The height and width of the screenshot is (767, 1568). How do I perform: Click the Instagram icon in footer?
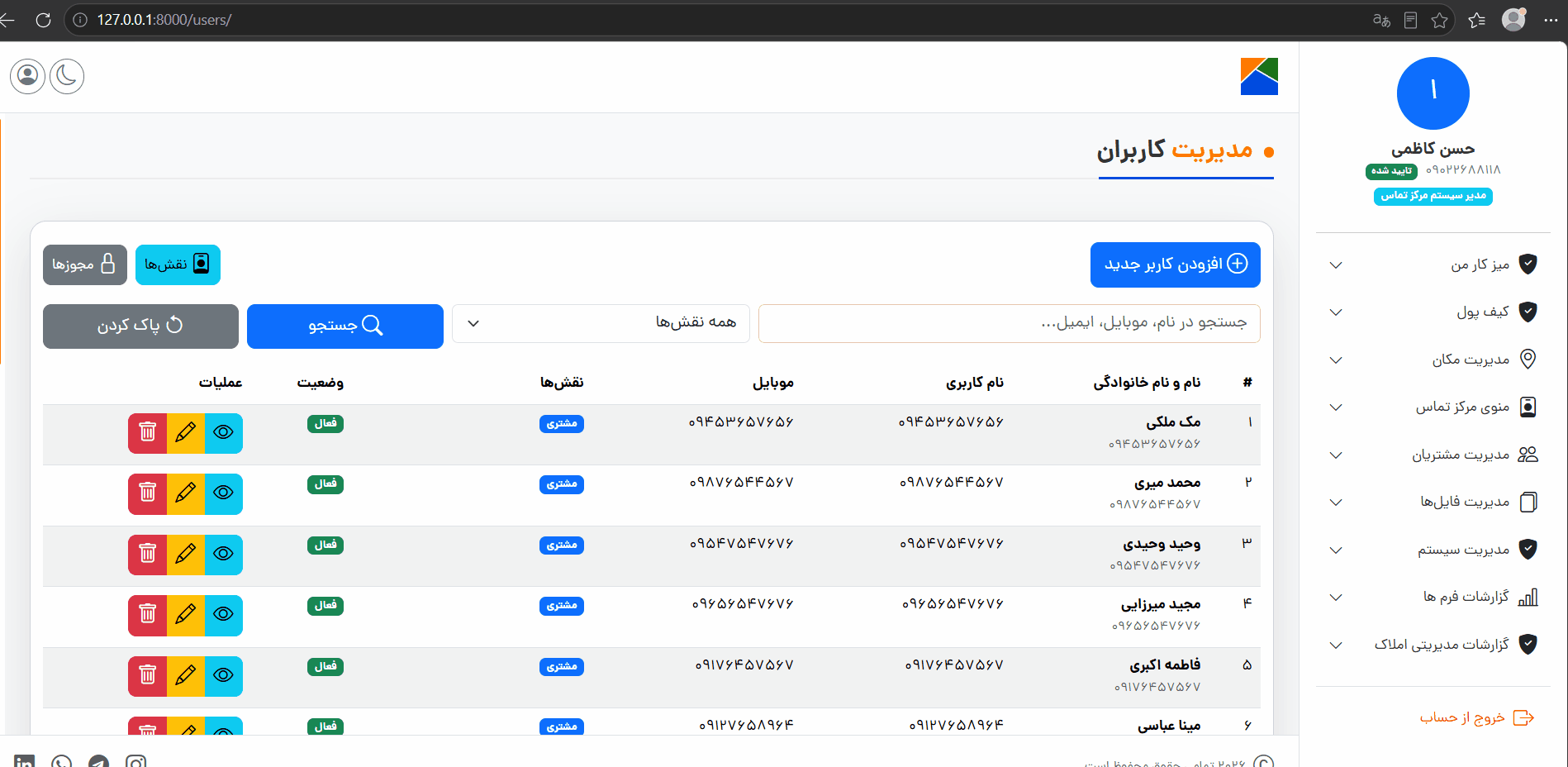[136, 761]
